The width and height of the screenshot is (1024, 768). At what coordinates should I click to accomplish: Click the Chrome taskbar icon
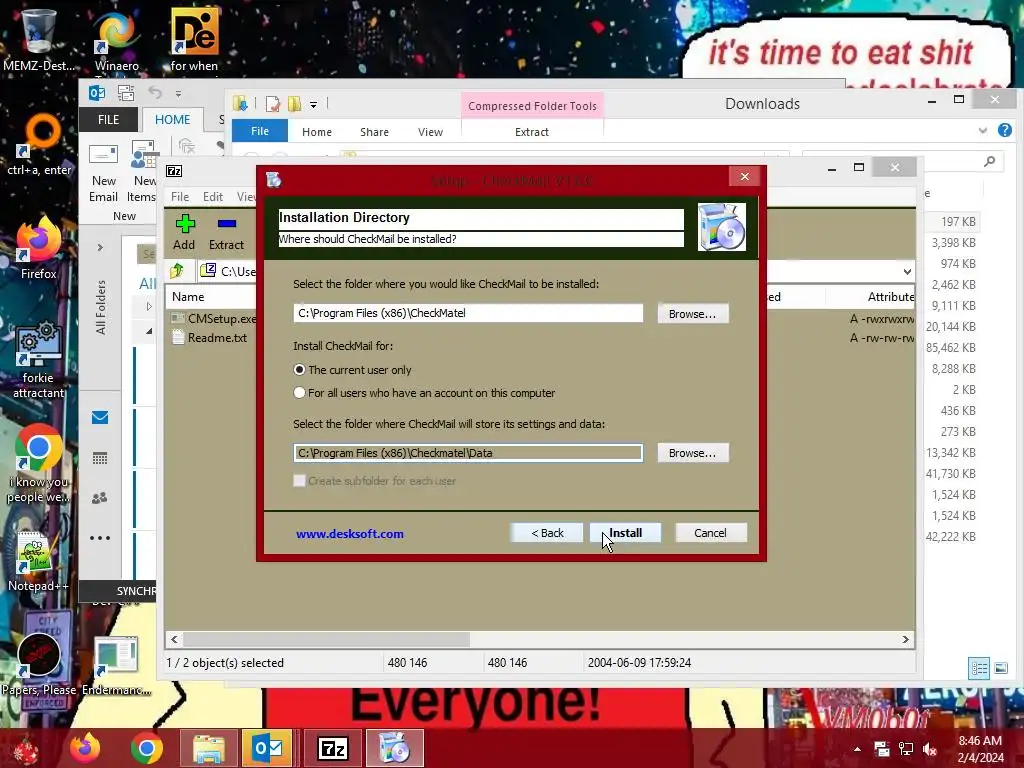[146, 748]
